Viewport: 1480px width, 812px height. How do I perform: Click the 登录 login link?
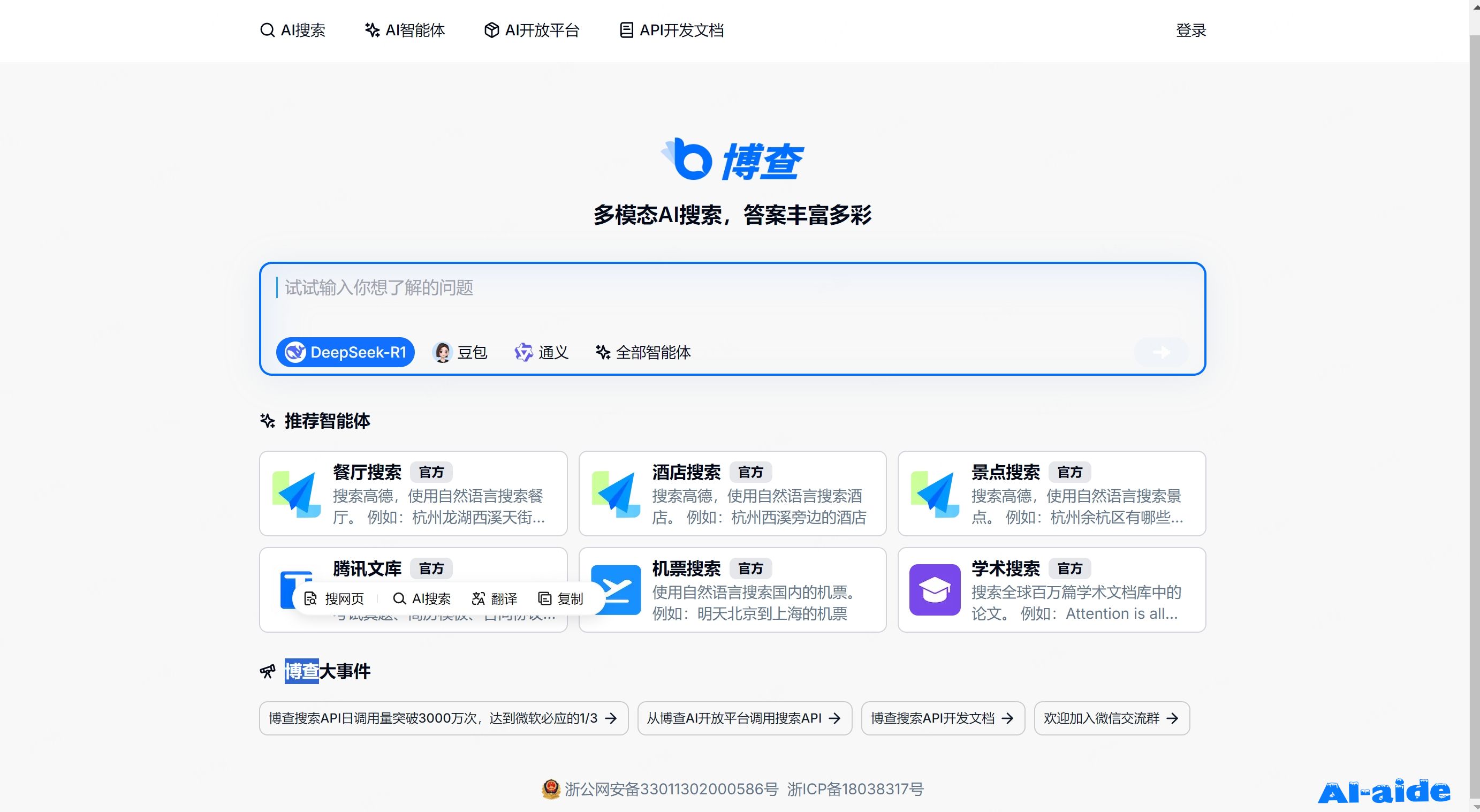[x=1191, y=30]
